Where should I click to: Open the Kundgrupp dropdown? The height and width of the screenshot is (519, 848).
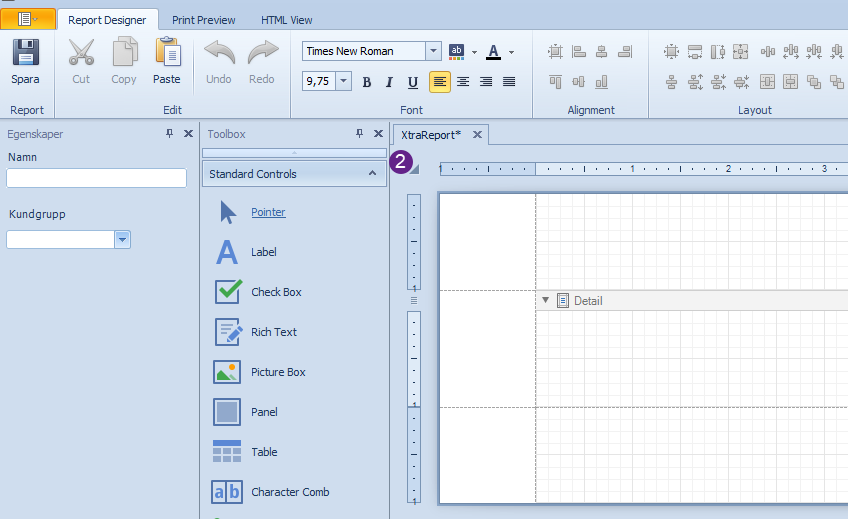pos(123,239)
